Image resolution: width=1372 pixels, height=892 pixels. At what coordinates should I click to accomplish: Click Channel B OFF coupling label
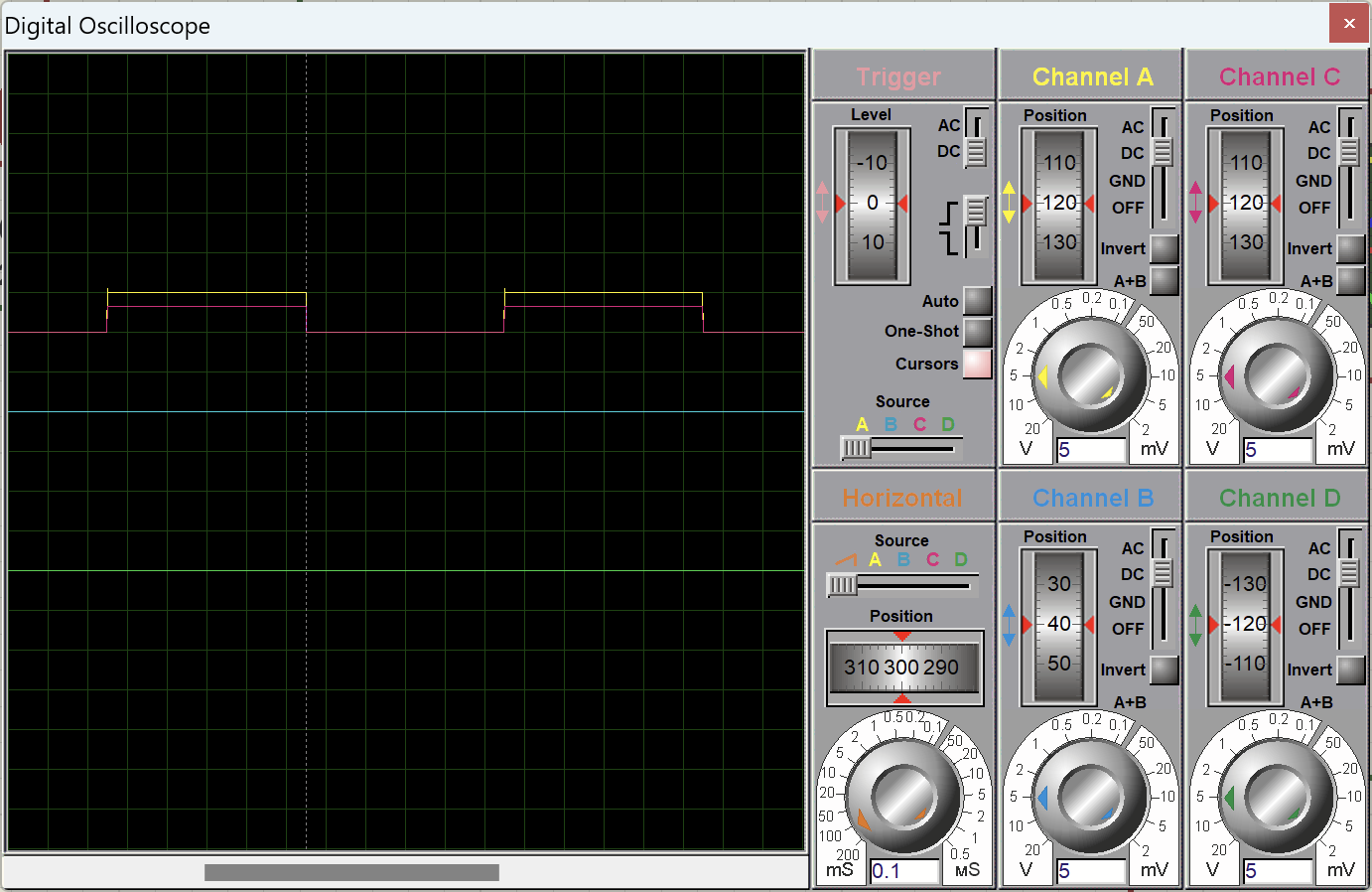tap(1128, 629)
